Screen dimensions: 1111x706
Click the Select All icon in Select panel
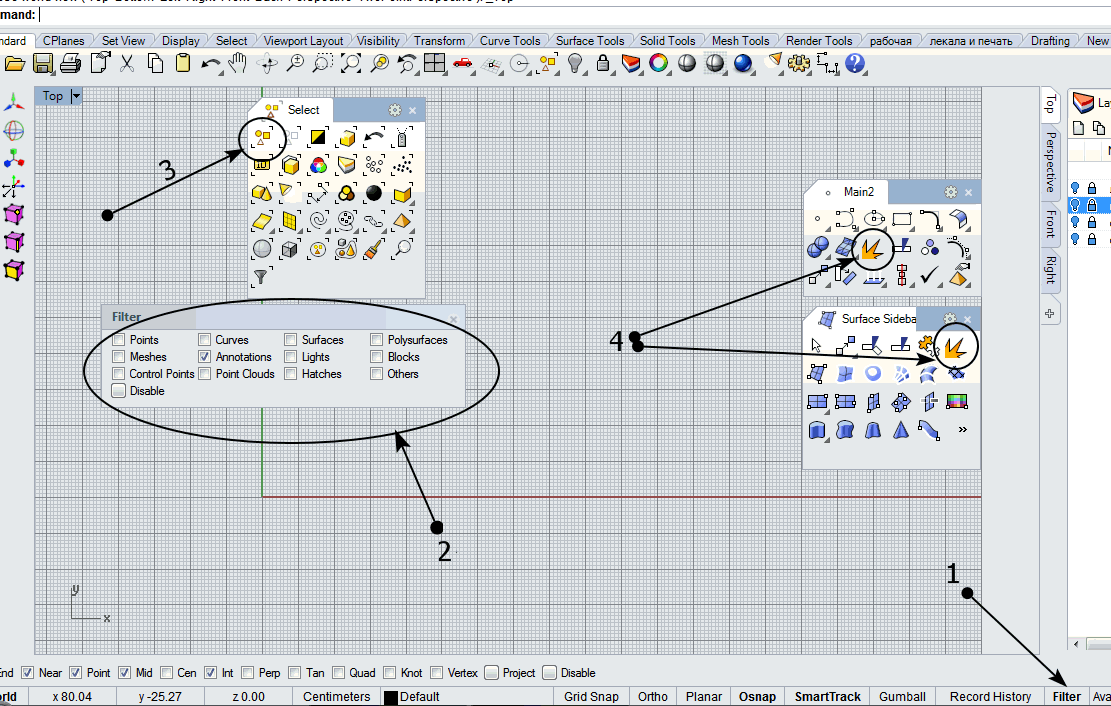[x=262, y=136]
